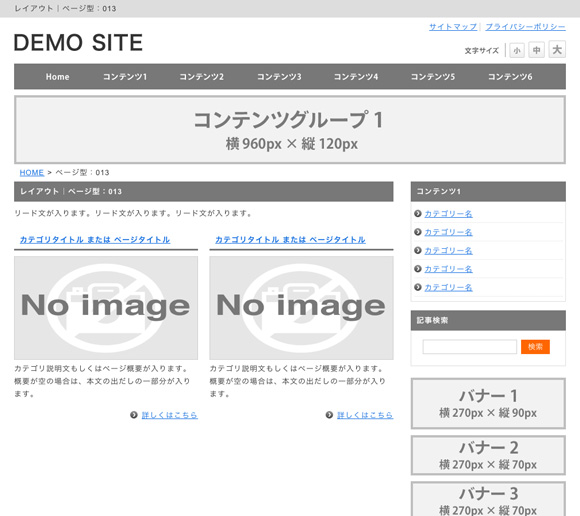This screenshot has height=516, width=580.
Task: Open コンテンツ3 in navigation bar
Action: click(279, 77)
